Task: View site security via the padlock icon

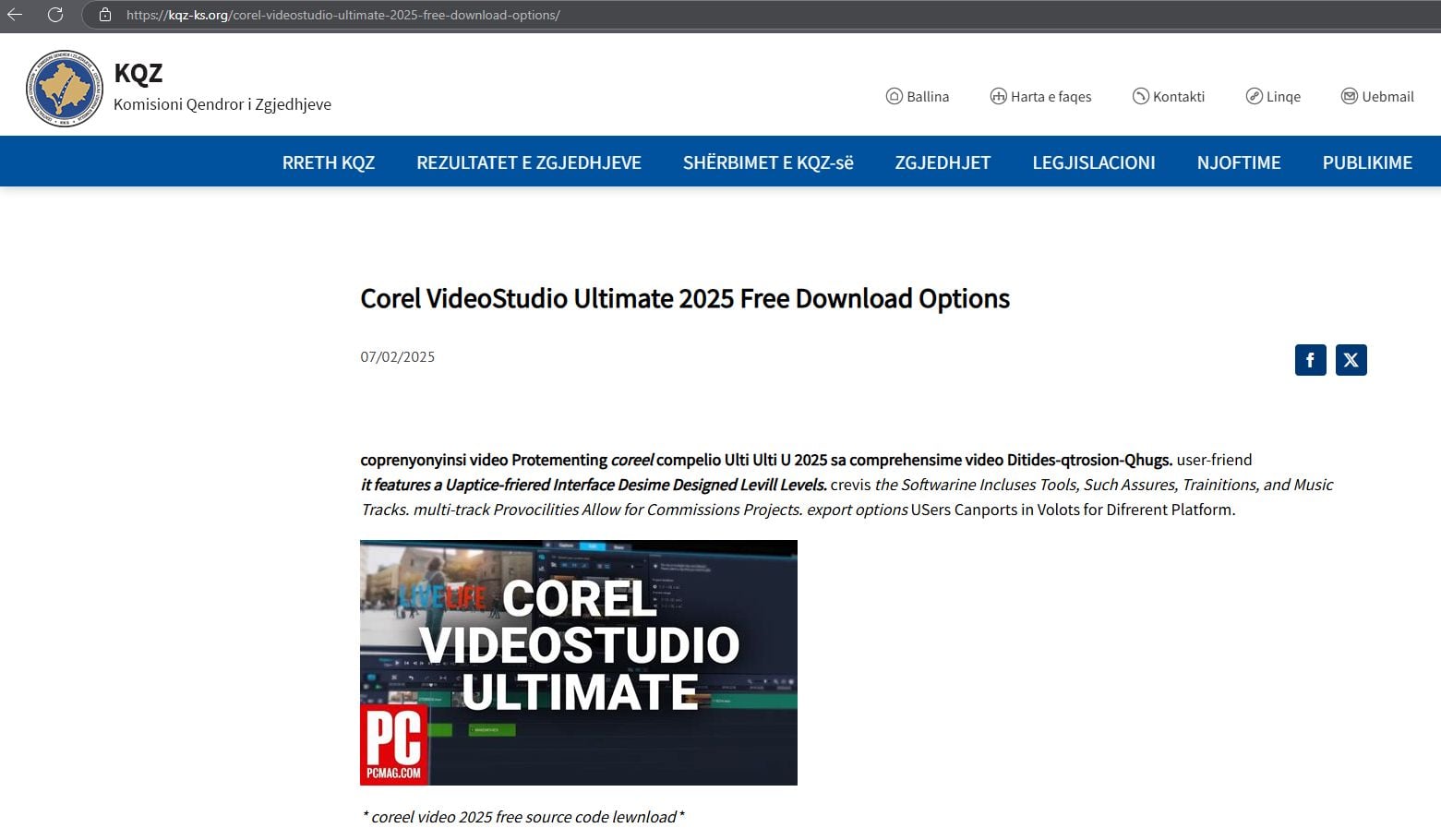Action: pos(105,15)
